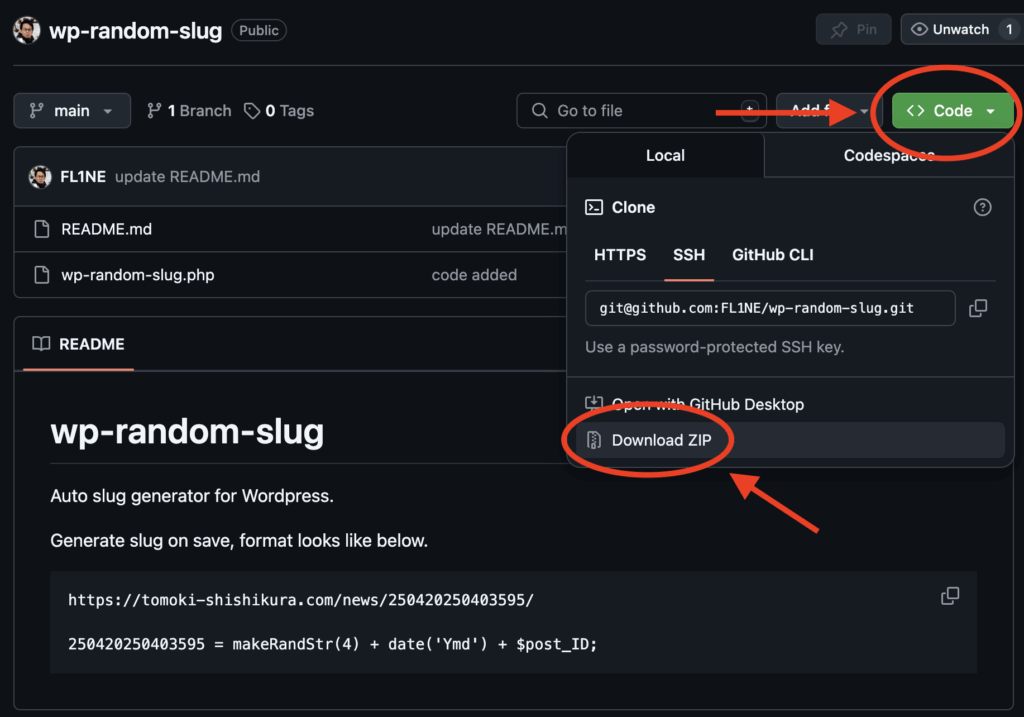Screen dimensions: 1024x717
Task: Collapse the green Code dropdown button
Action: [952, 111]
